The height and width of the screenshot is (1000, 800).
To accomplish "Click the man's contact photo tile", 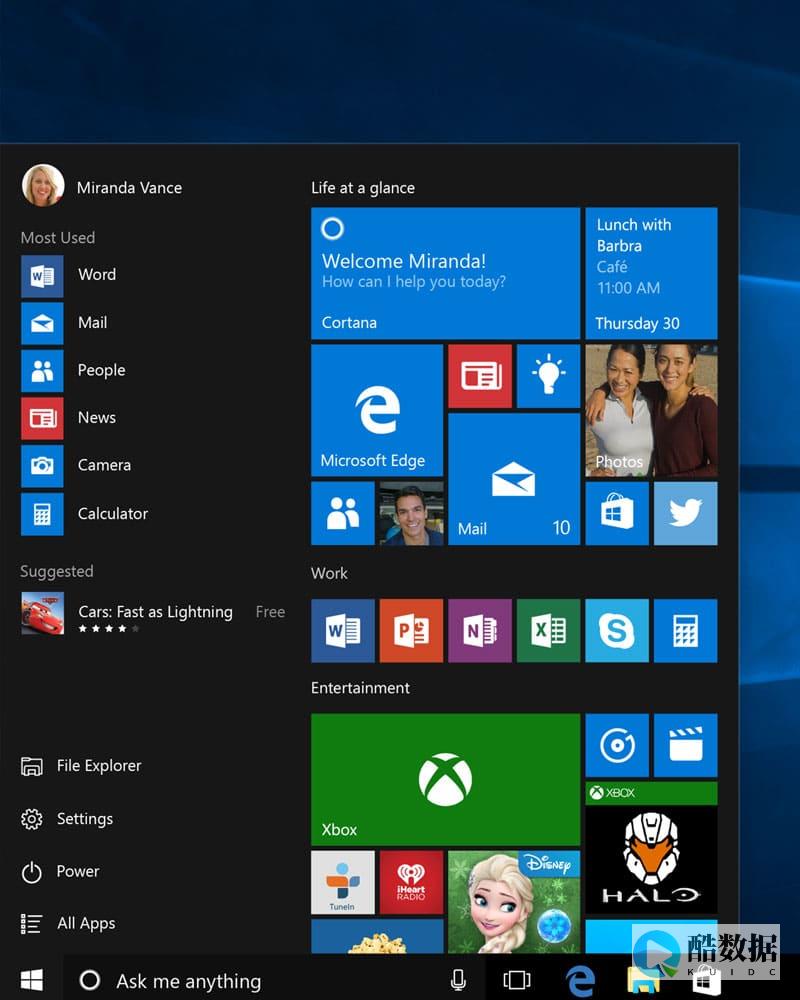I will (411, 513).
